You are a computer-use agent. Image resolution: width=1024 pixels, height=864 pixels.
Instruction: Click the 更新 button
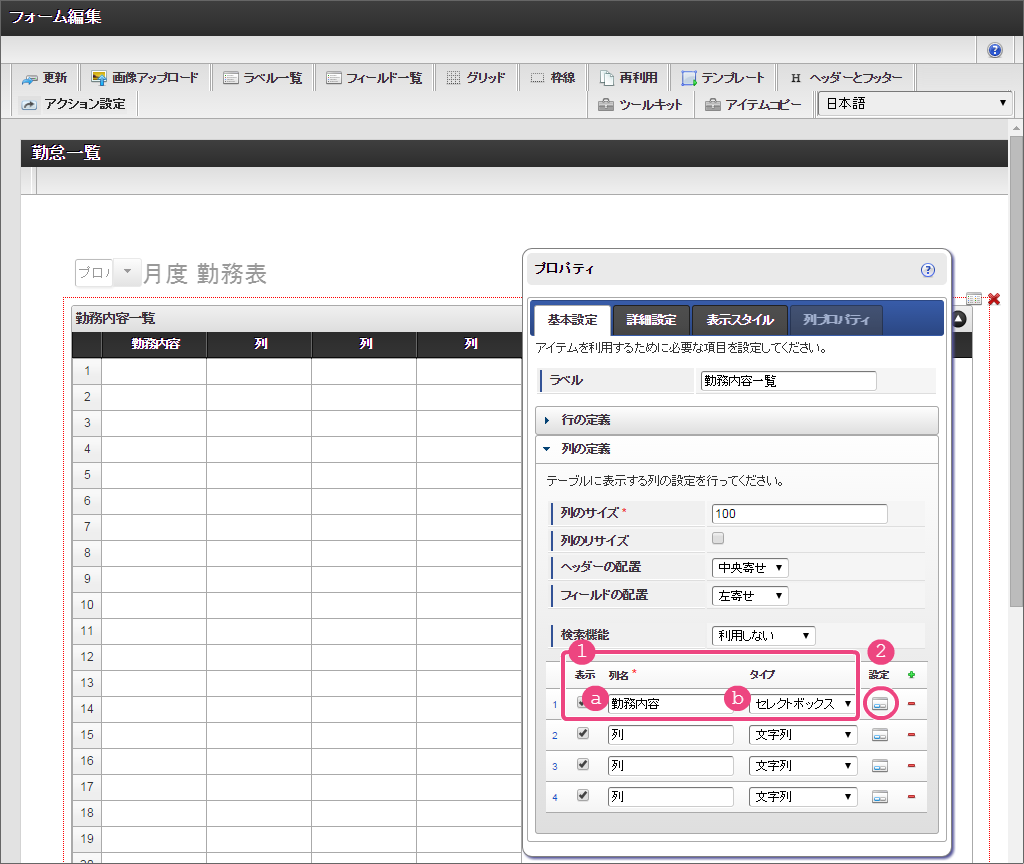pos(44,78)
